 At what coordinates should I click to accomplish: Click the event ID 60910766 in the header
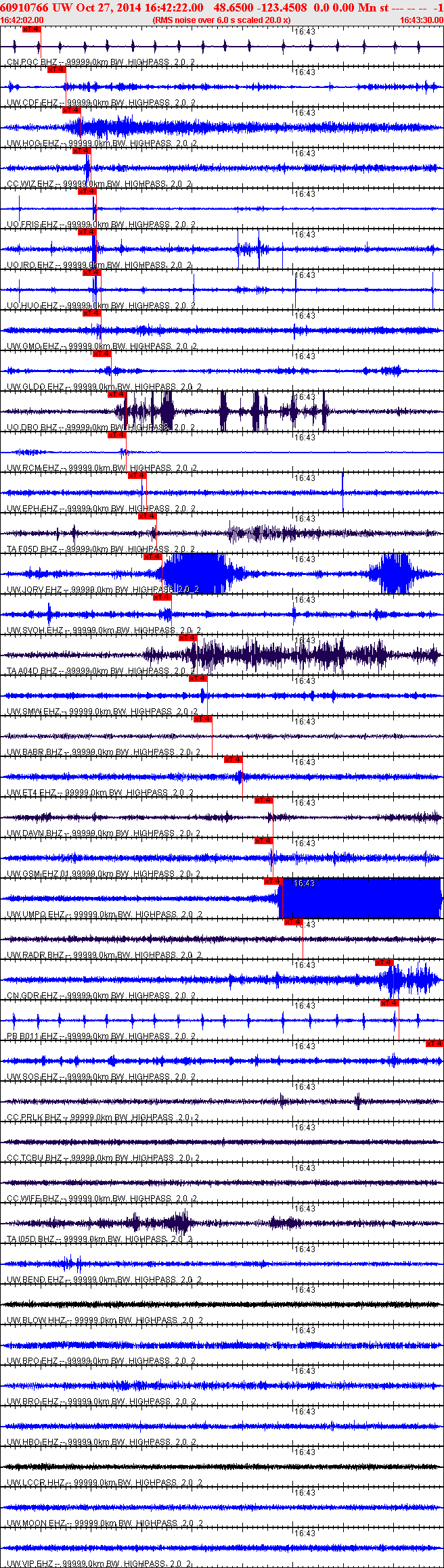click(25, 7)
